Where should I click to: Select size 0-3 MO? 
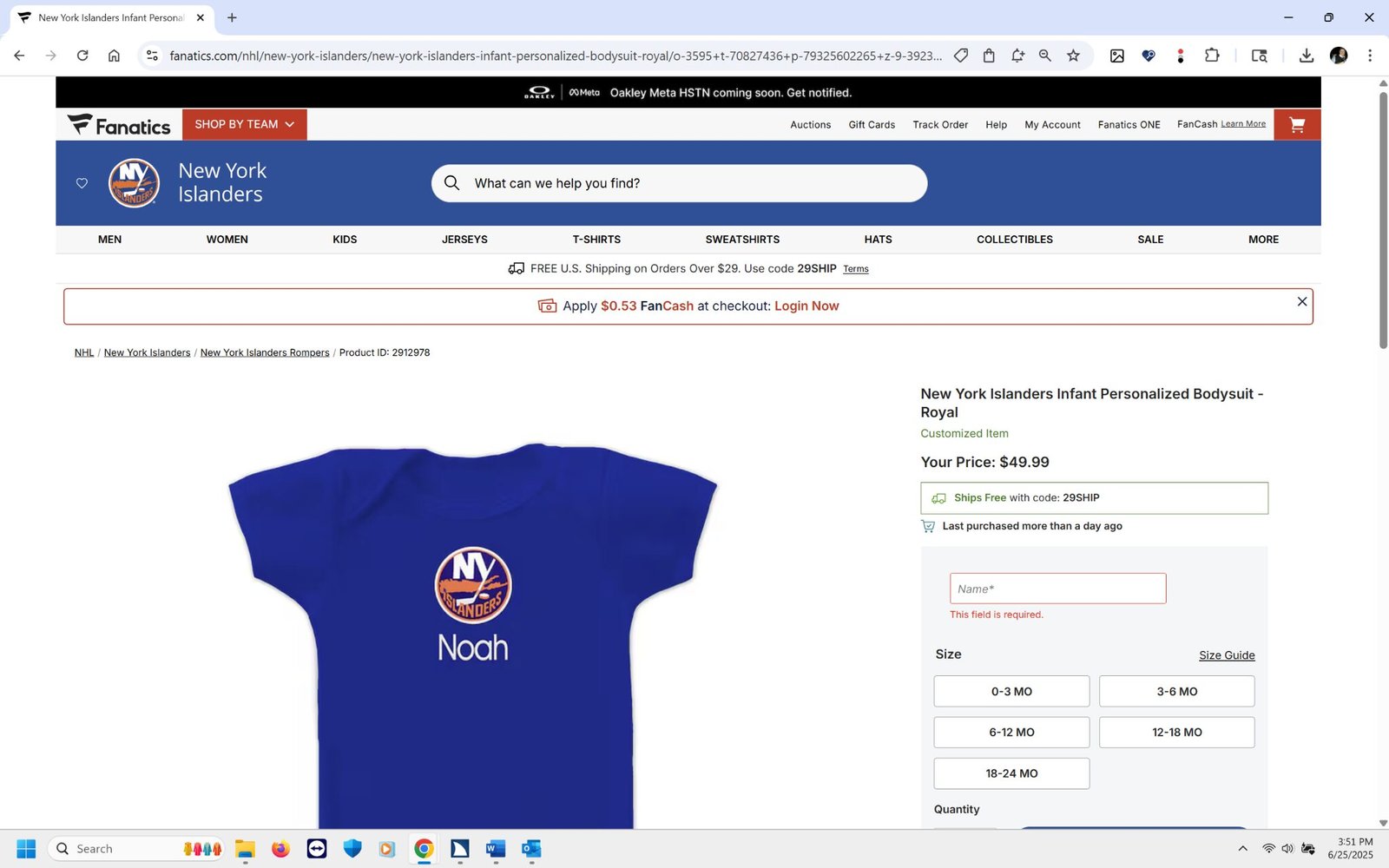1011,692
